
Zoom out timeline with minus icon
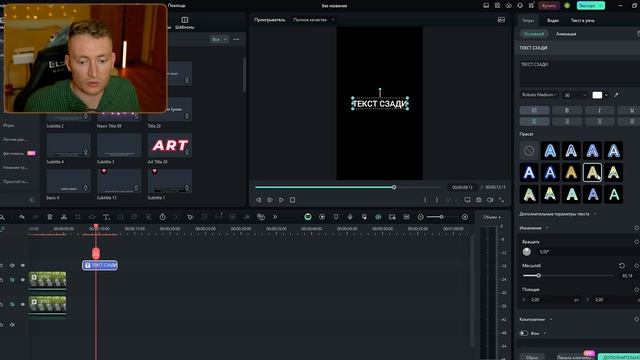pos(420,217)
